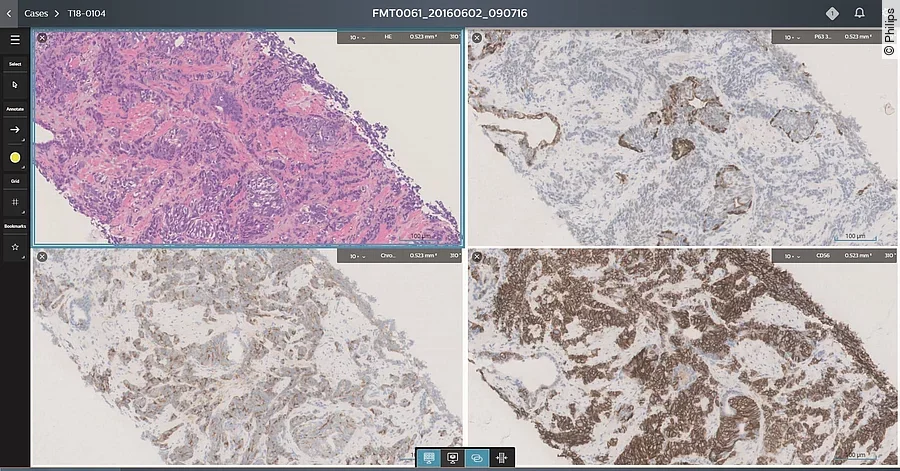This screenshot has width=900, height=471.
Task: Navigate to Cases in the breadcrumb
Action: [36, 13]
